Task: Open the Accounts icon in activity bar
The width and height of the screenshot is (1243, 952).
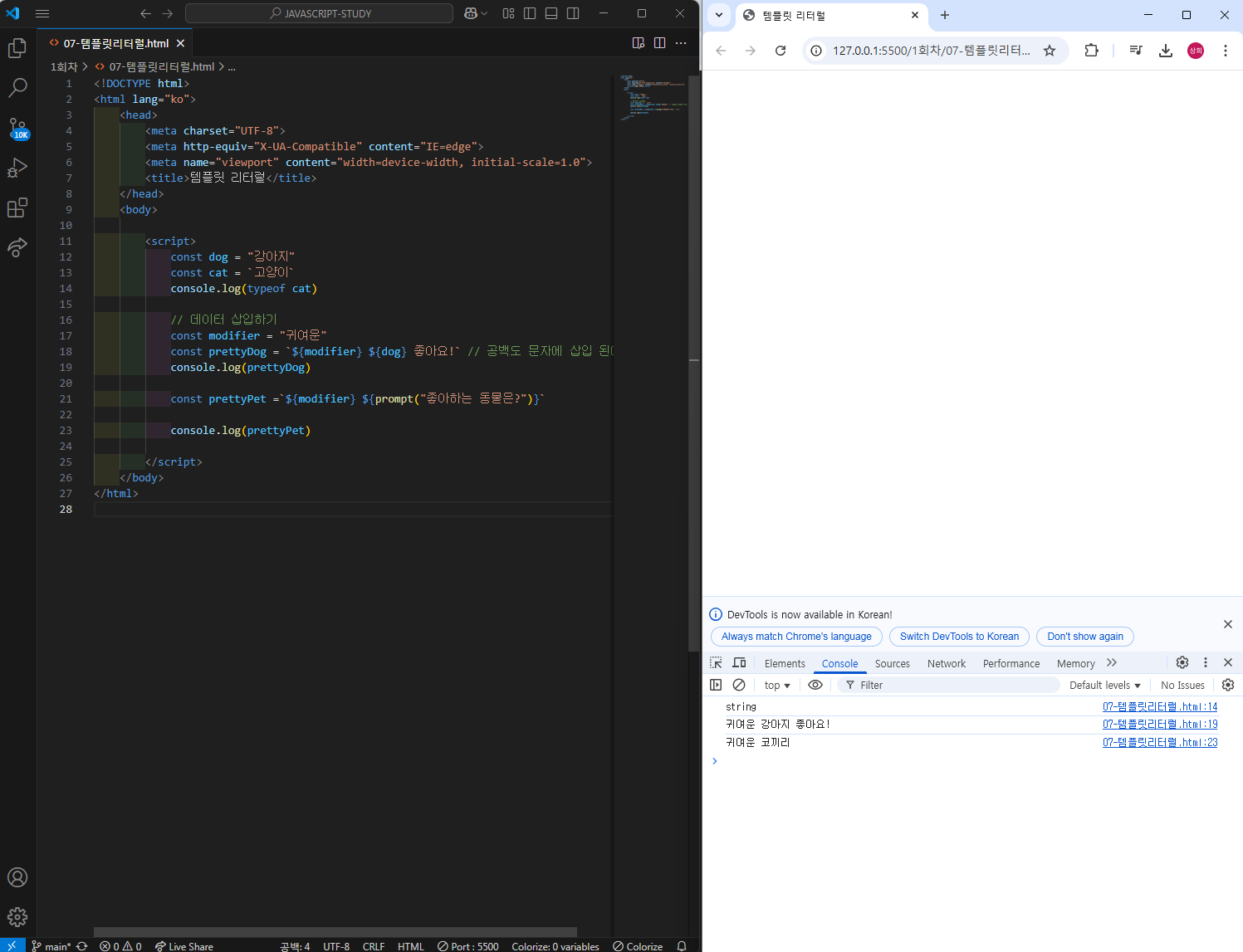Action: point(17,877)
